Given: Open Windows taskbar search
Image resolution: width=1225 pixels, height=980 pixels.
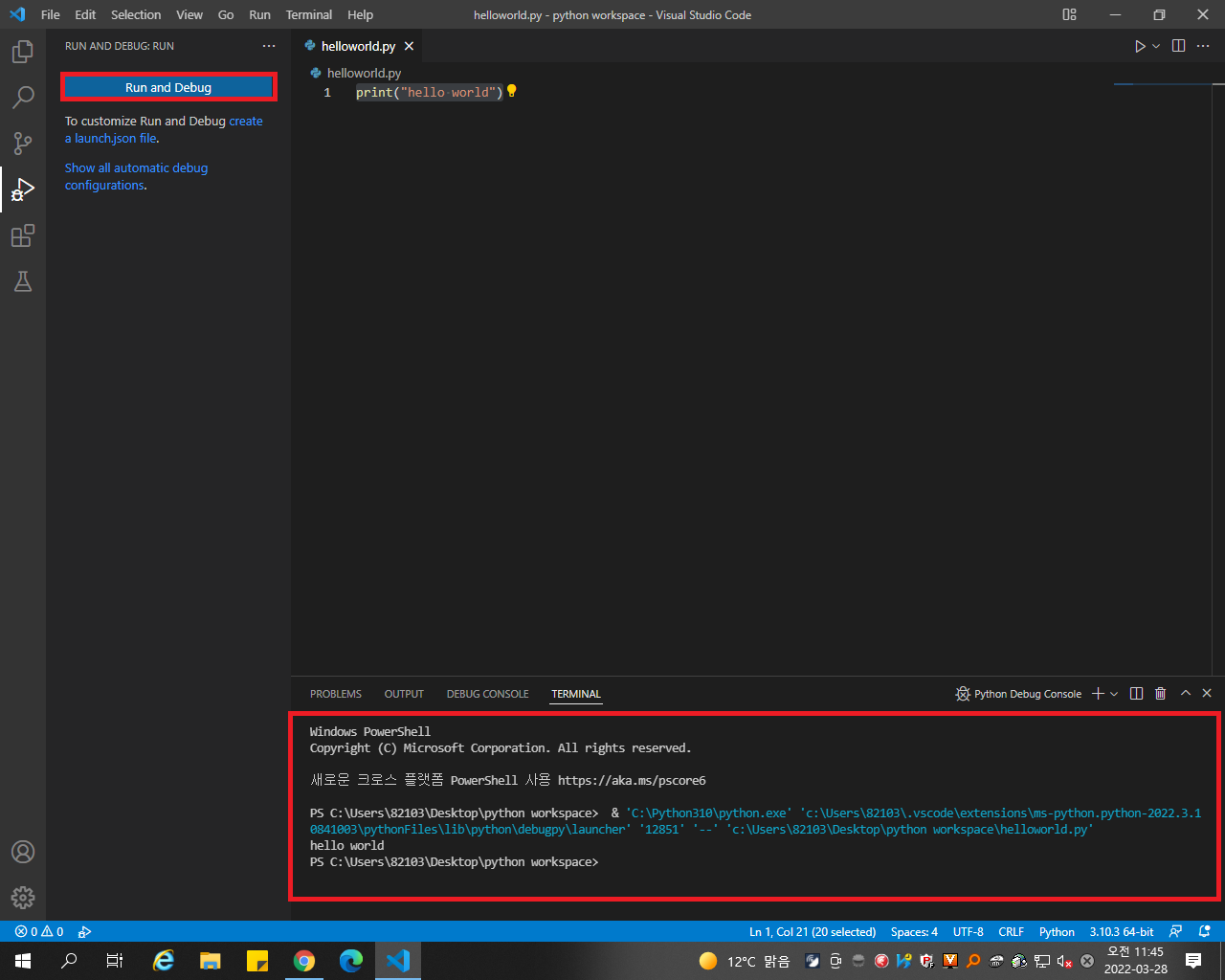Looking at the screenshot, I should (69, 961).
